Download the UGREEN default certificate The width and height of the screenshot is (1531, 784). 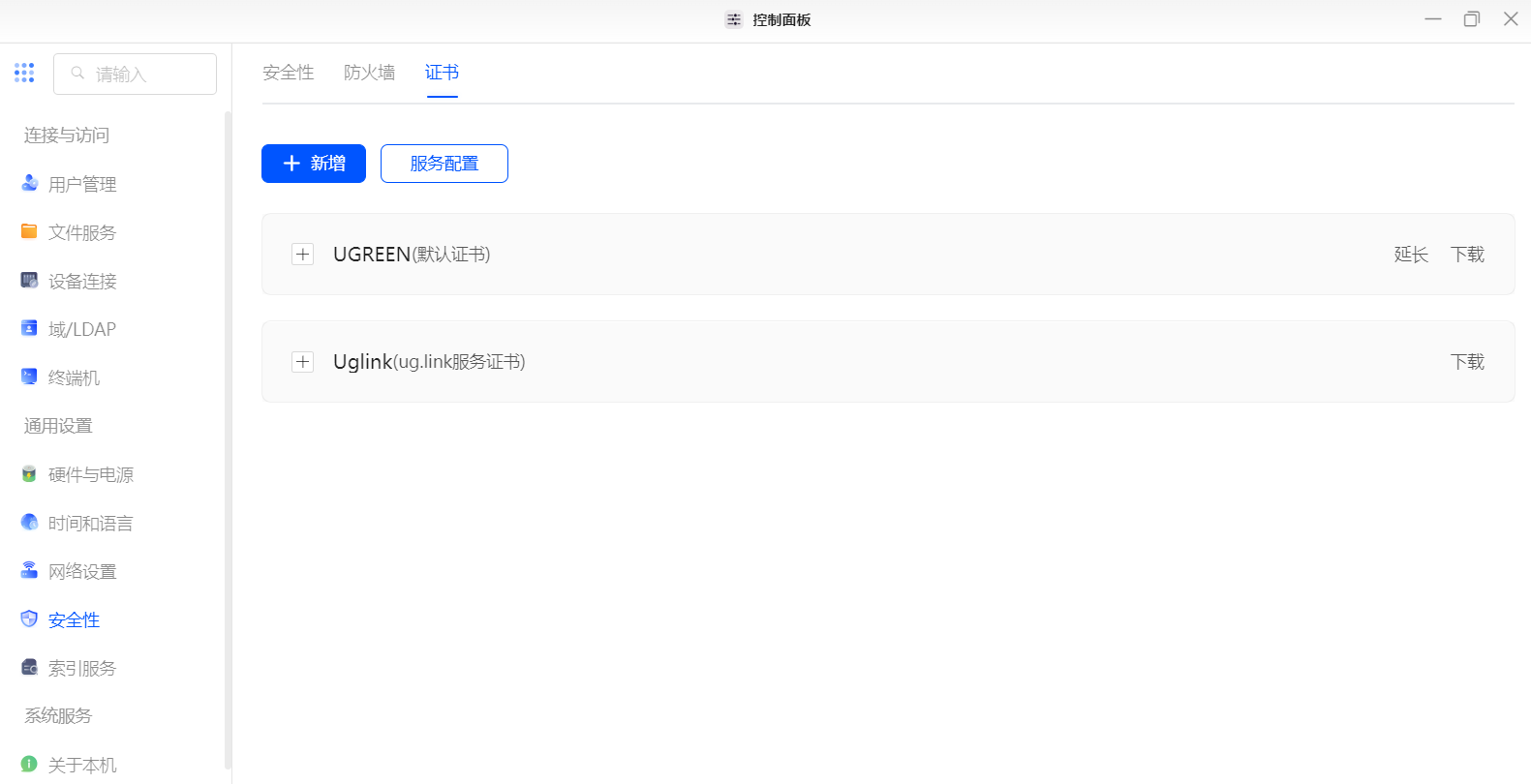tap(1467, 255)
